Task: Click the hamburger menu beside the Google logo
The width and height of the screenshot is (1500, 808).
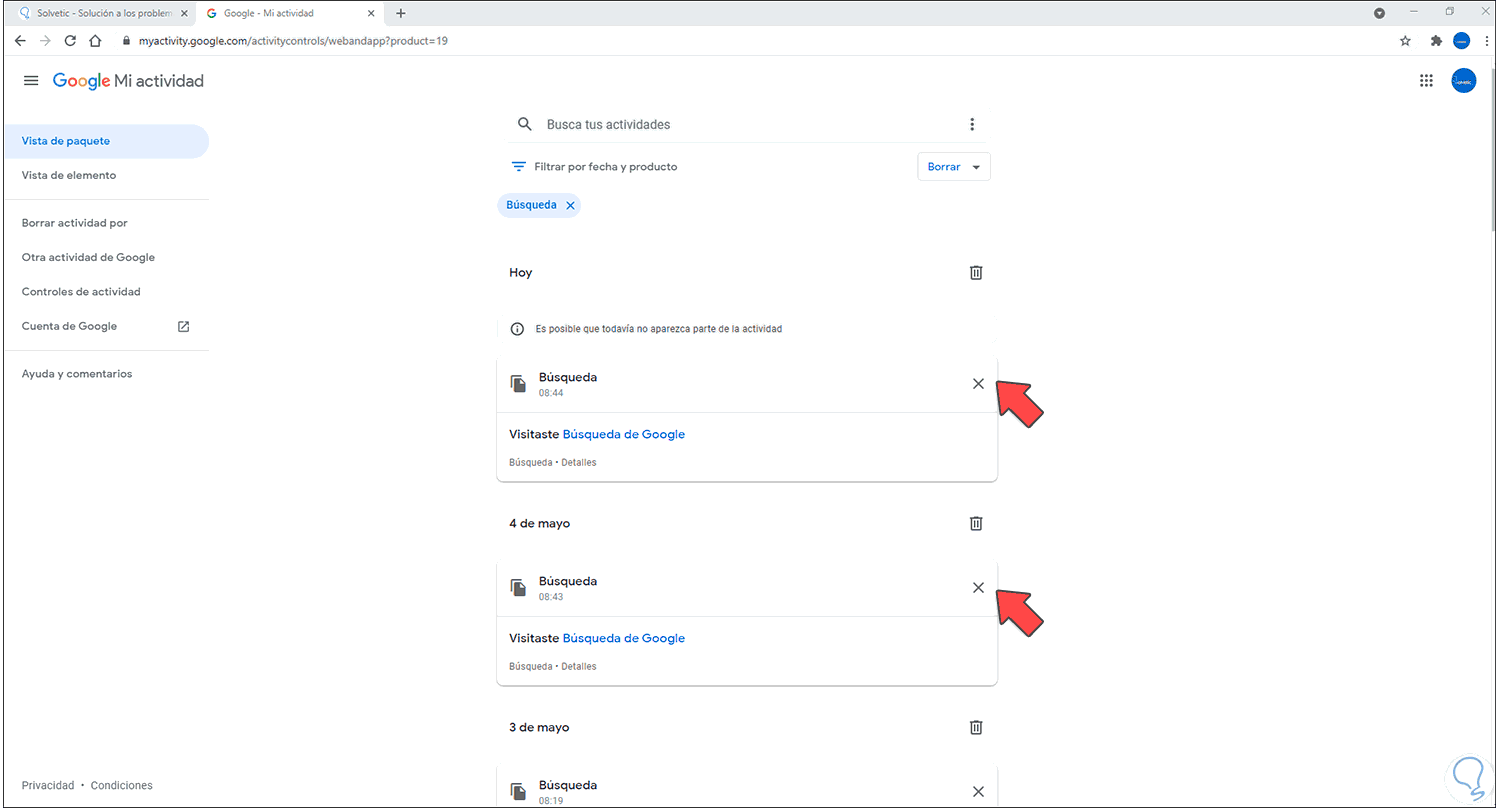Action: (x=30, y=80)
